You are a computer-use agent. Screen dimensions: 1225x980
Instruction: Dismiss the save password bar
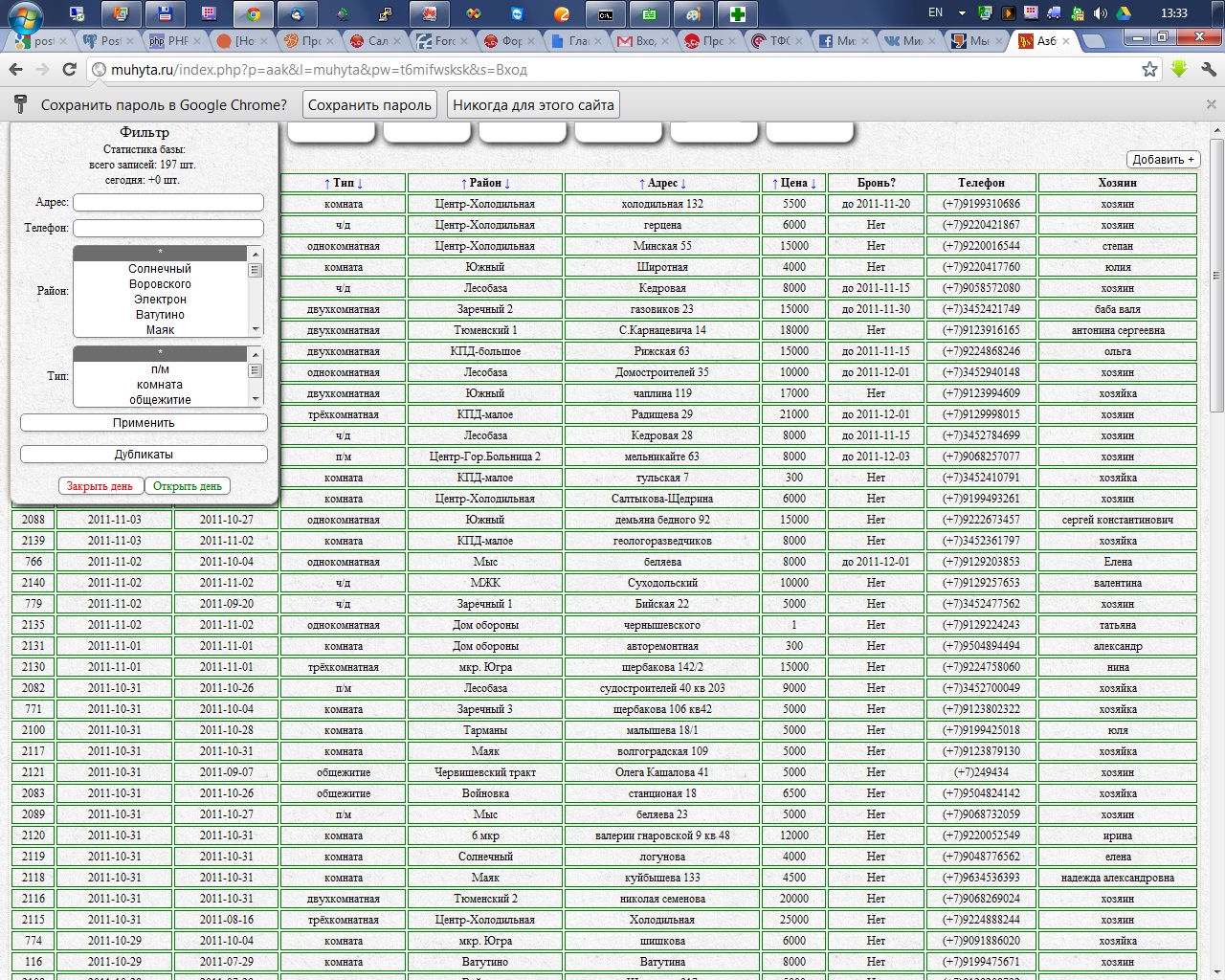tap(1211, 104)
